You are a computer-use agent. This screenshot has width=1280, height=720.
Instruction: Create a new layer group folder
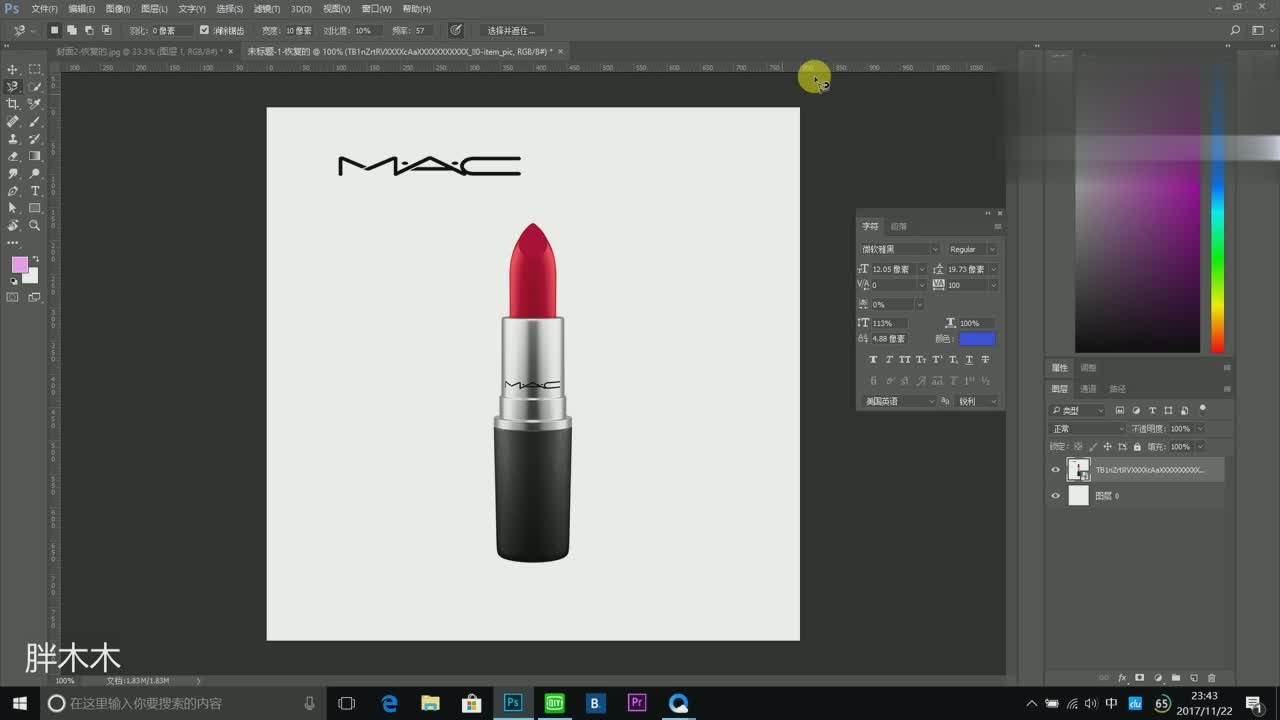pos(1176,678)
